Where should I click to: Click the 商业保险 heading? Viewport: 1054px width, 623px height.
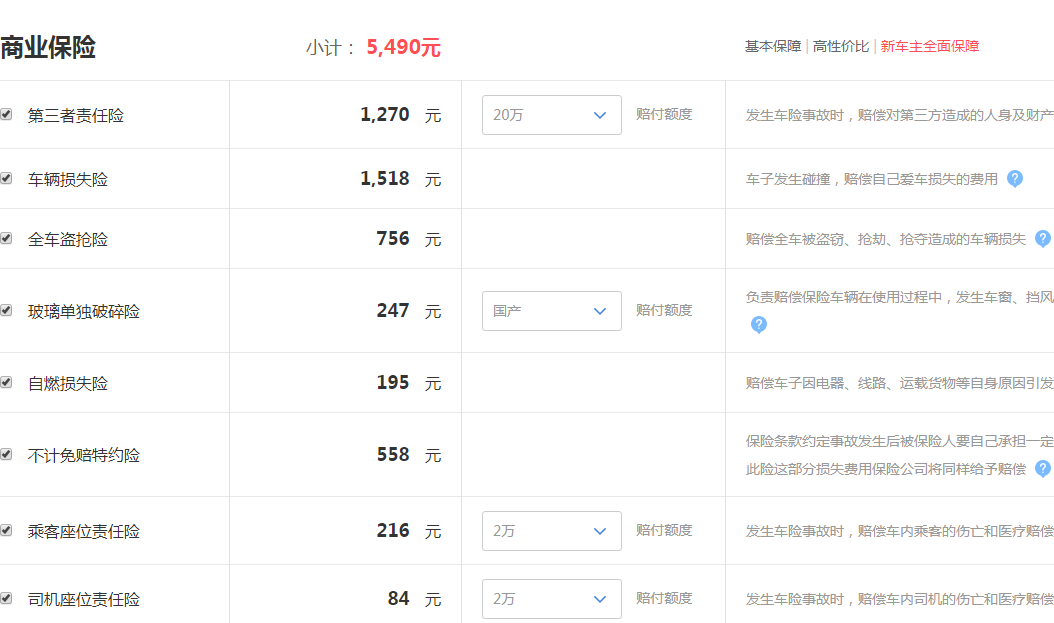[48, 48]
